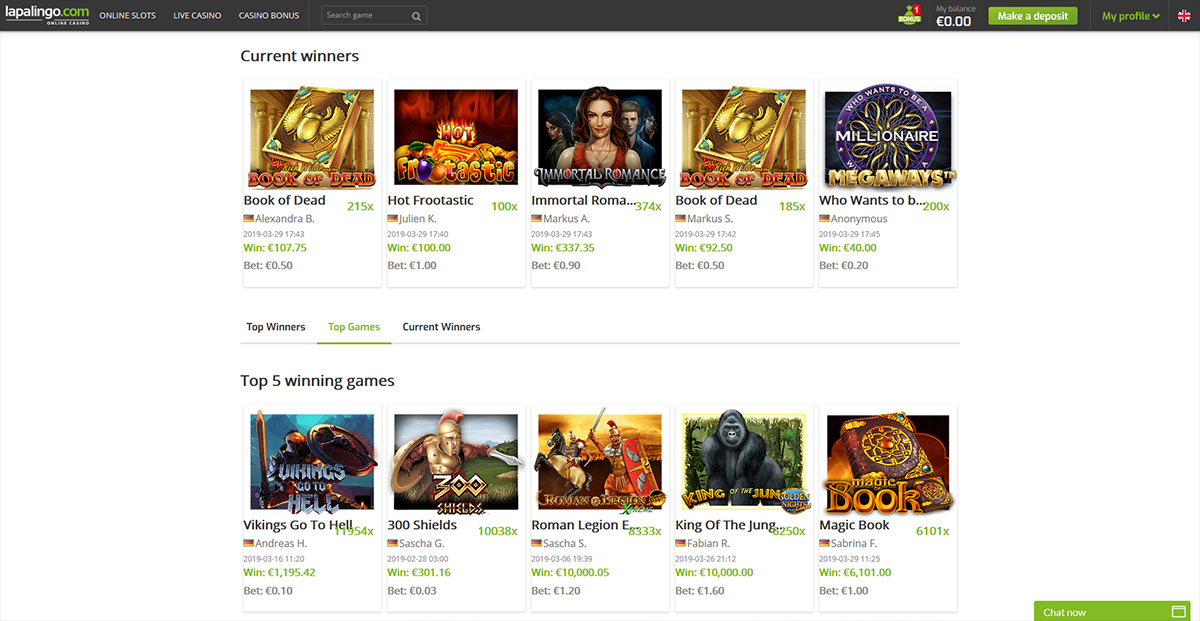Click the 6101x multiplier text
The width and height of the screenshot is (1200, 621).
932,531
